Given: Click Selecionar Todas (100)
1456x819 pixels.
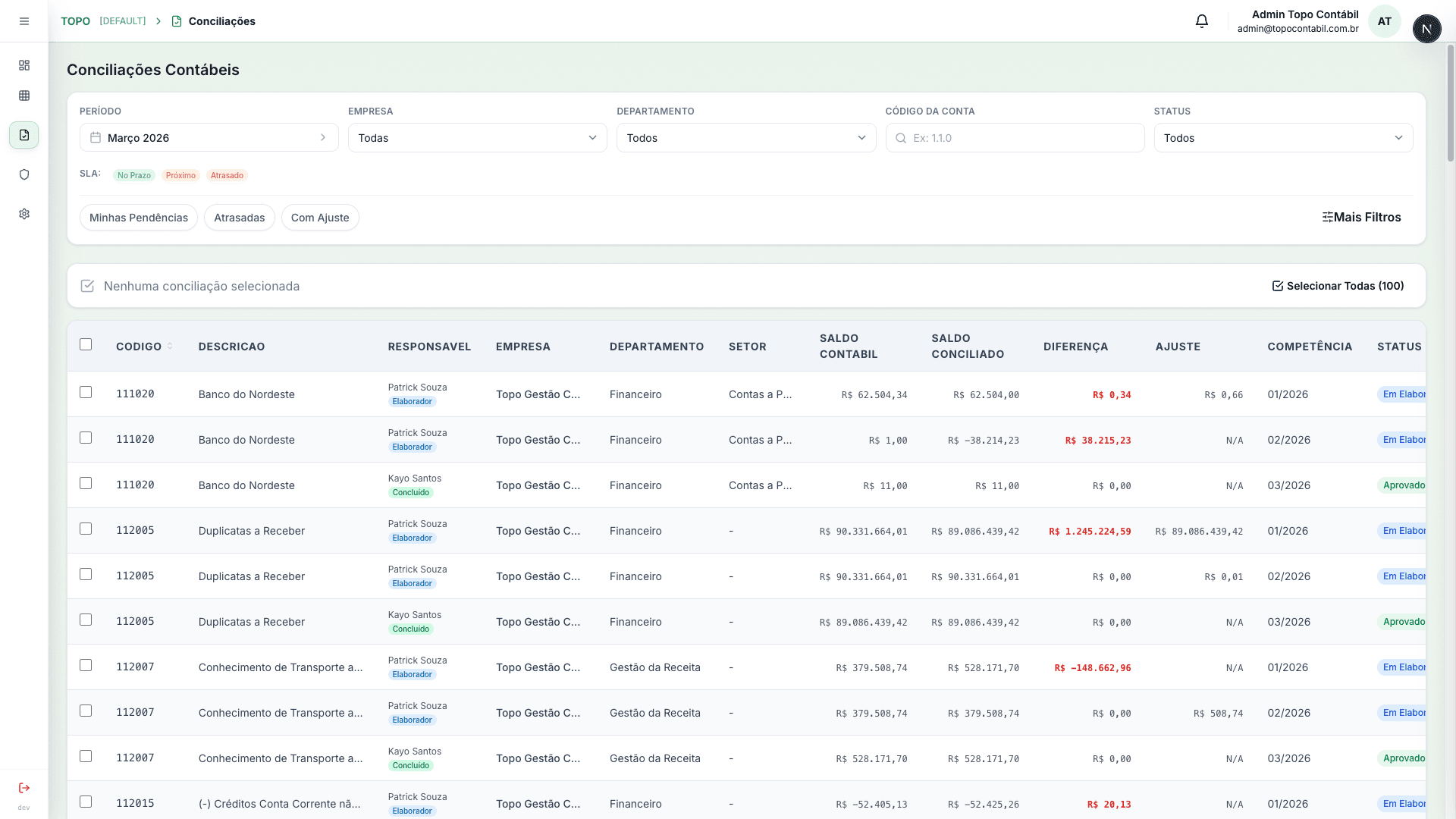Looking at the screenshot, I should pos(1338,286).
